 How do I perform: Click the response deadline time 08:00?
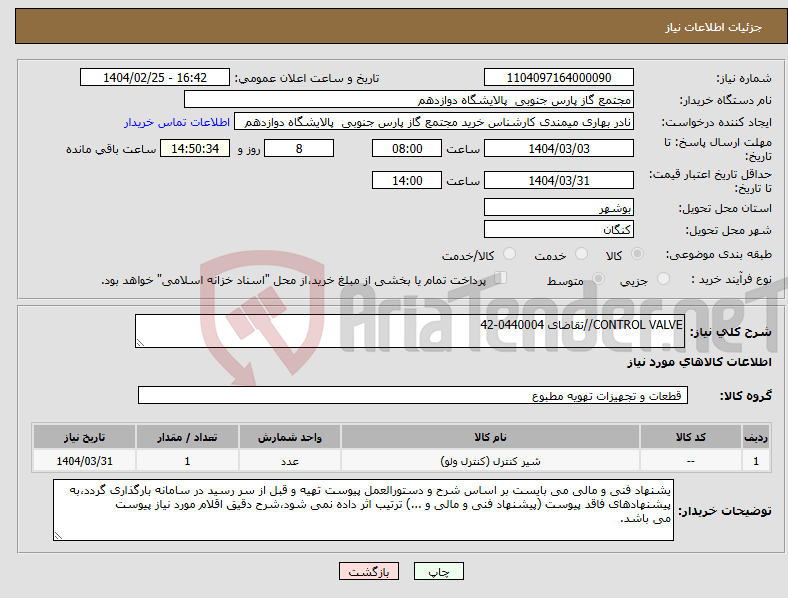point(407,148)
